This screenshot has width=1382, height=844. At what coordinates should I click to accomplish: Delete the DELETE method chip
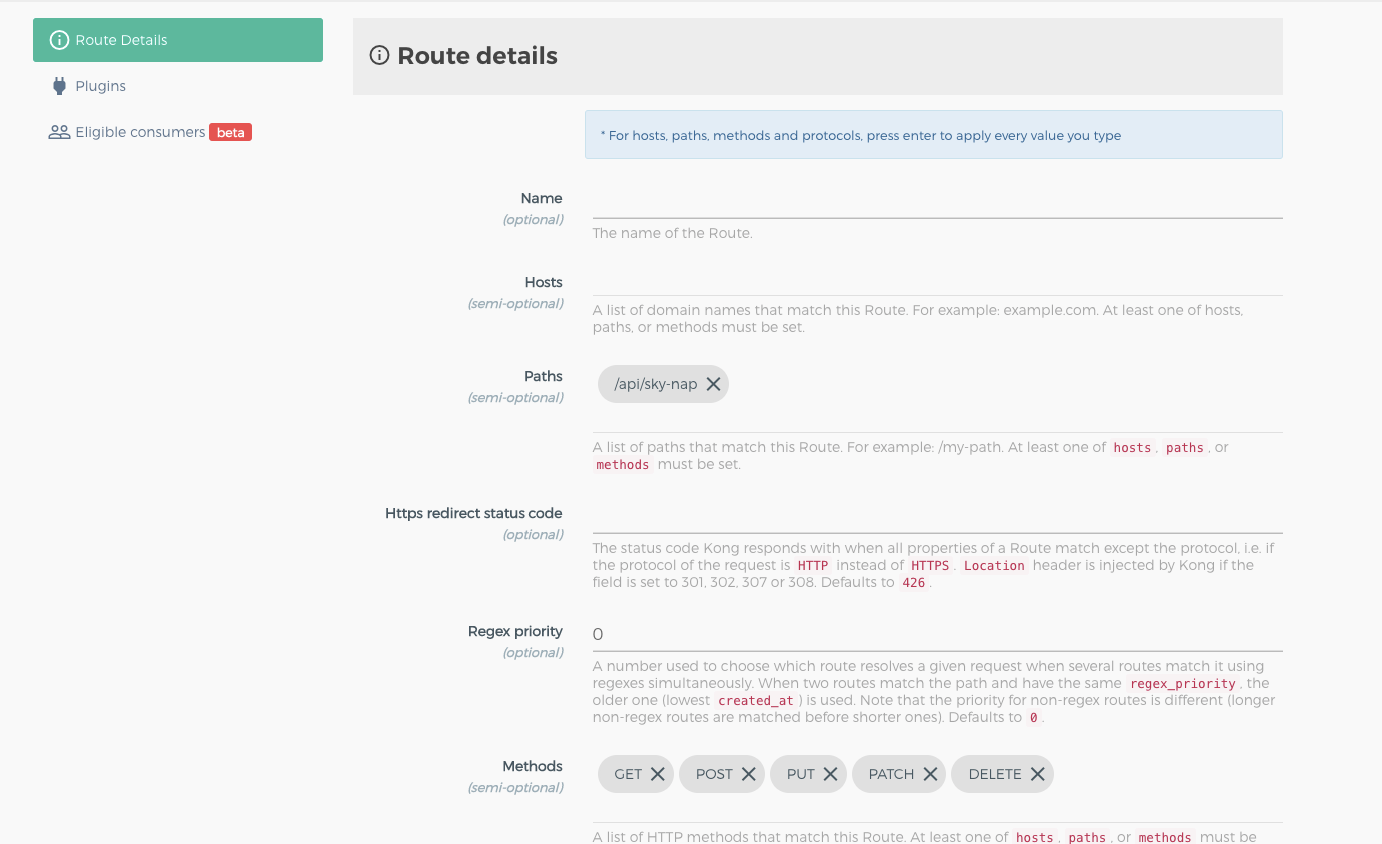pos(1037,774)
